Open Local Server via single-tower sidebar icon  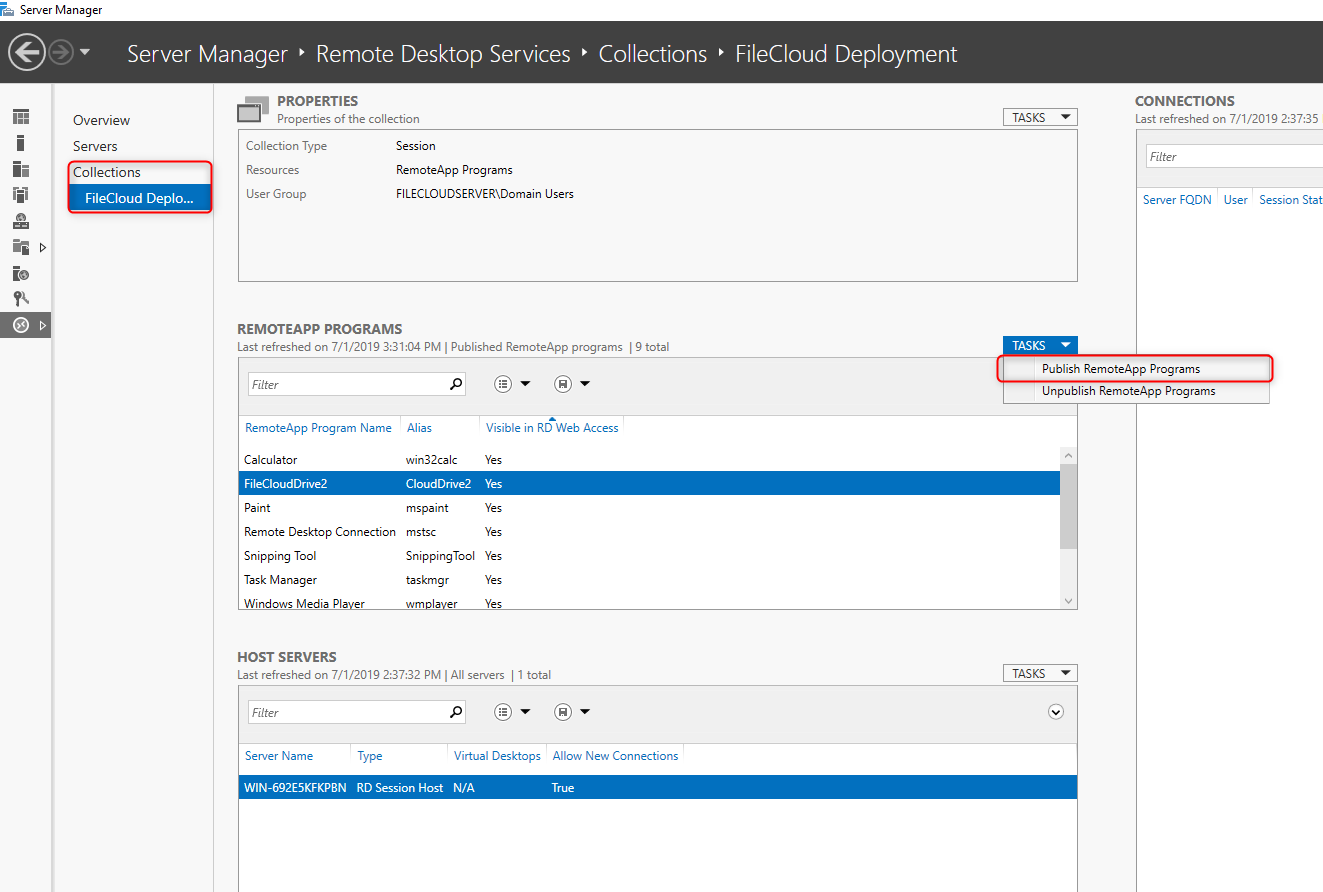point(21,143)
